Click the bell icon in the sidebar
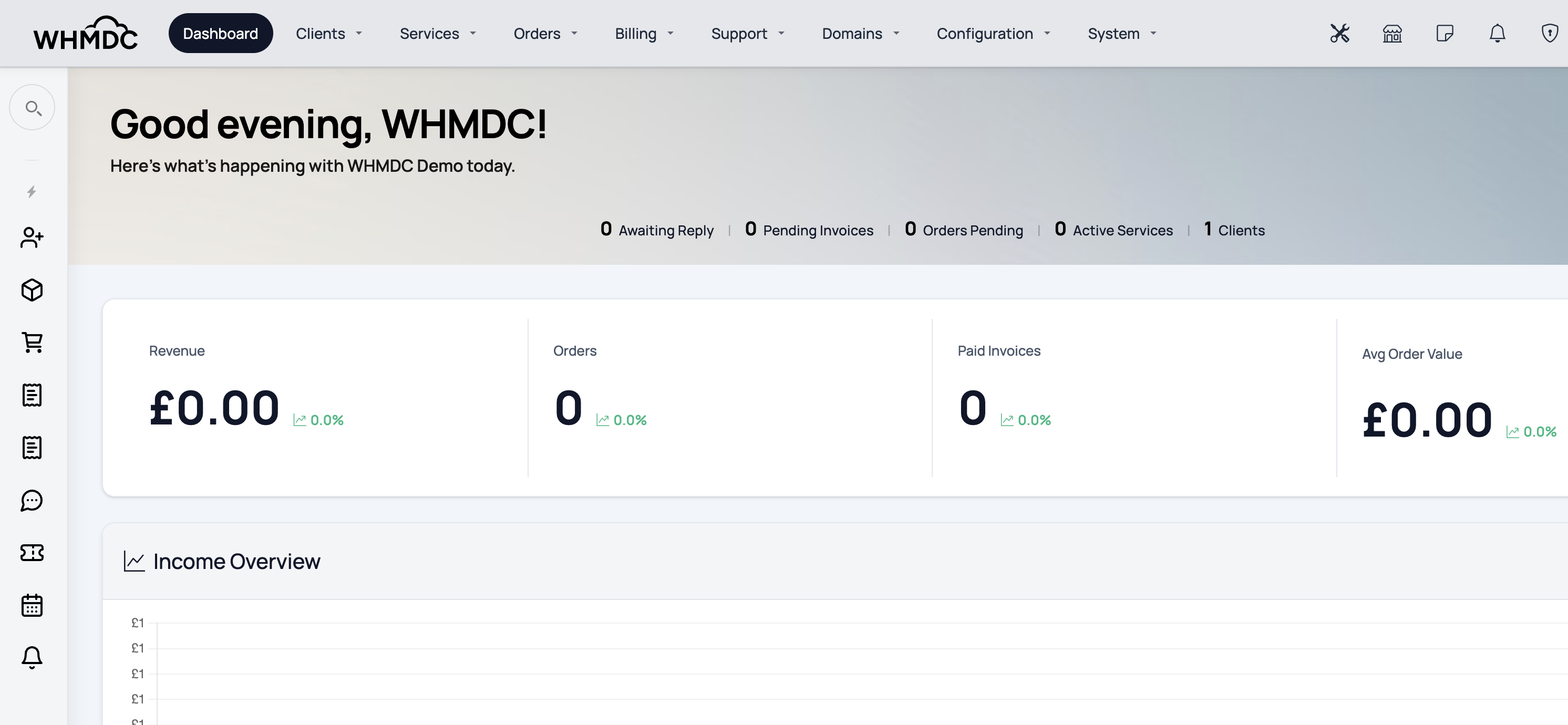The width and height of the screenshot is (1568, 725). 32,657
